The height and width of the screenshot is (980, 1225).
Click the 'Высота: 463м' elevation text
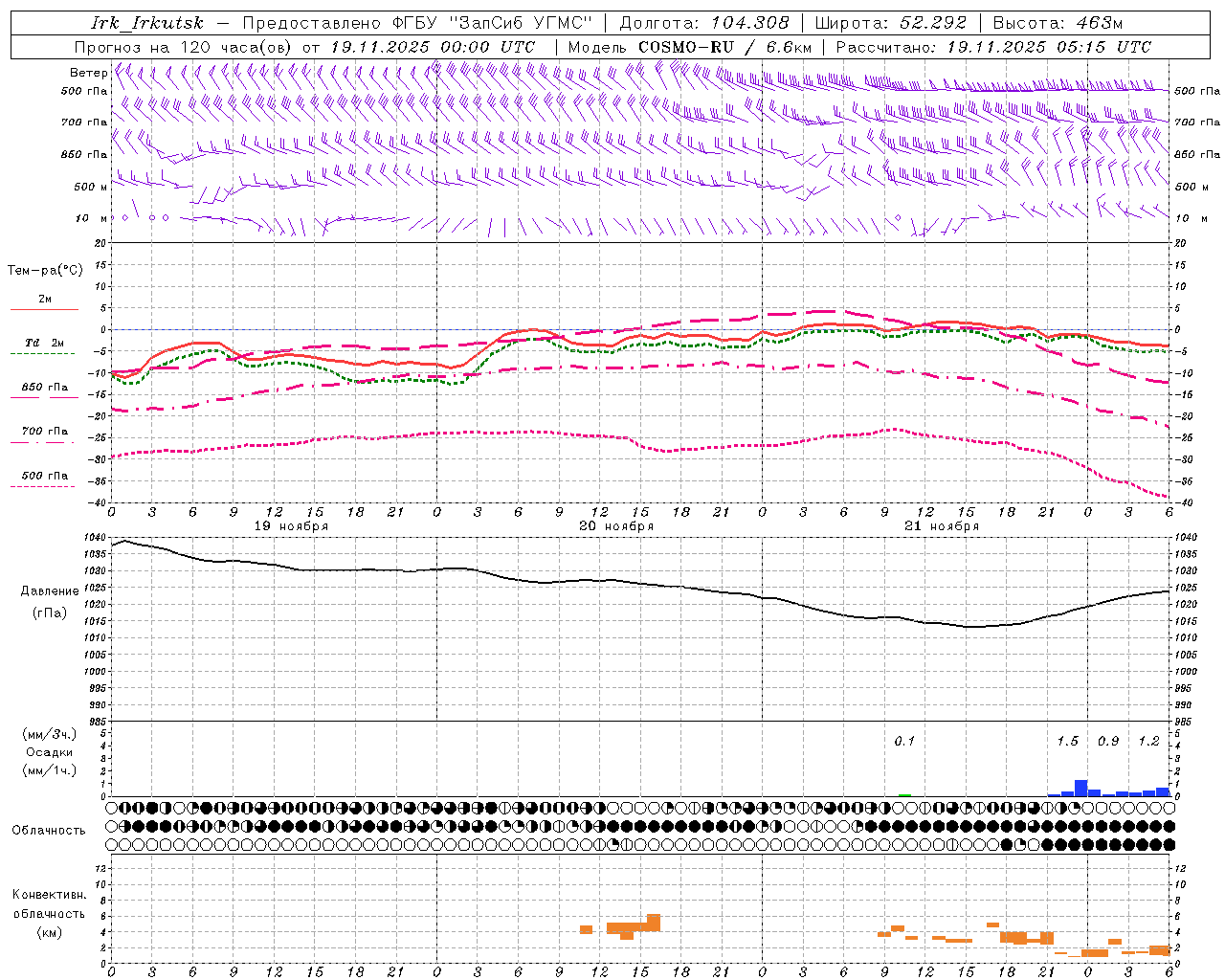(x=1058, y=23)
